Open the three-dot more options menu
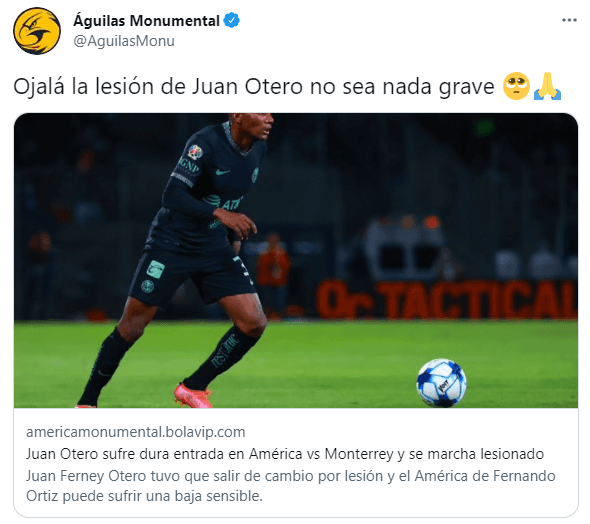590x524 pixels. tap(569, 20)
